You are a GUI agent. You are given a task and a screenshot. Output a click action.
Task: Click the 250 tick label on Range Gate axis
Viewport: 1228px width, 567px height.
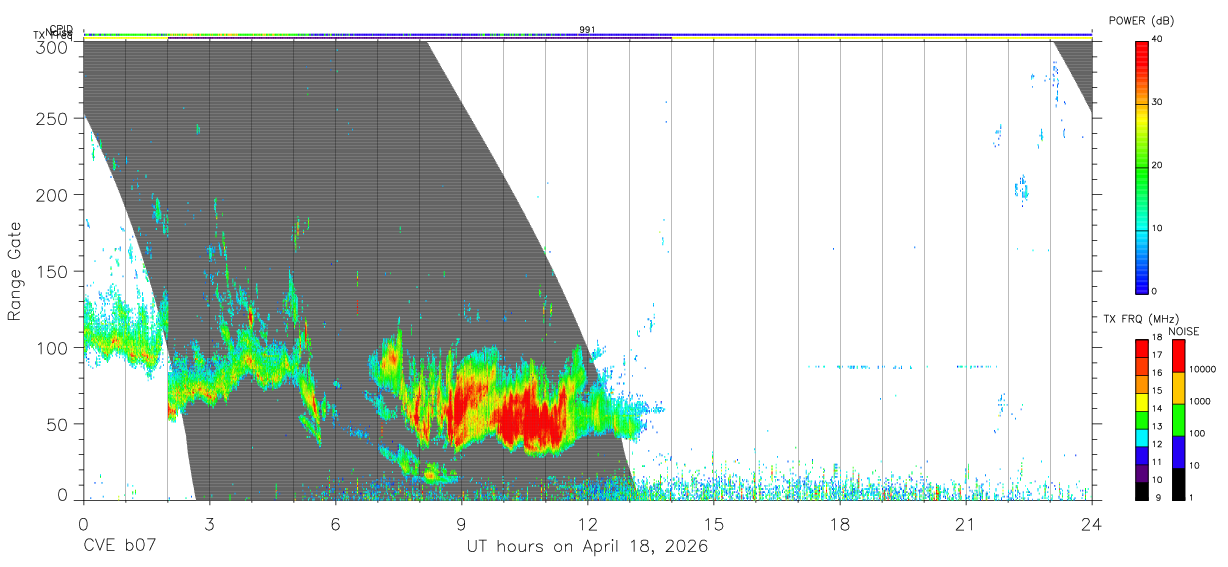click(x=53, y=119)
